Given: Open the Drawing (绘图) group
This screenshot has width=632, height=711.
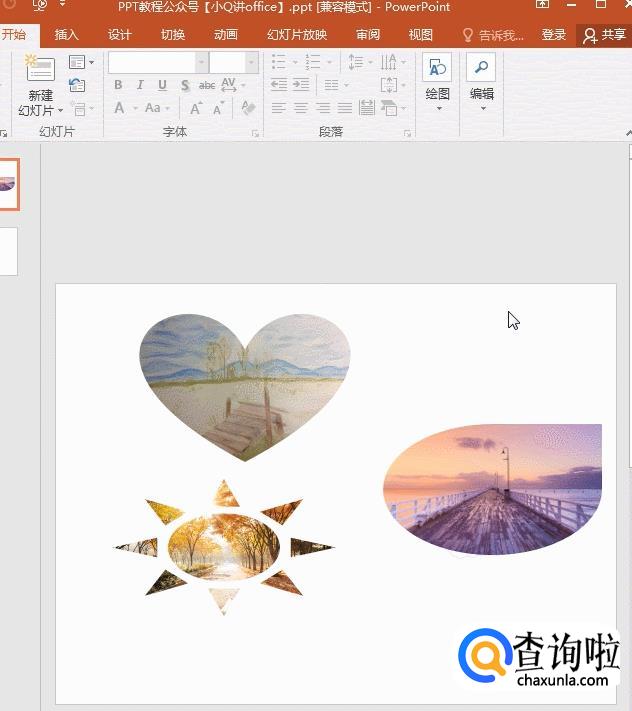Looking at the screenshot, I should pos(438,82).
